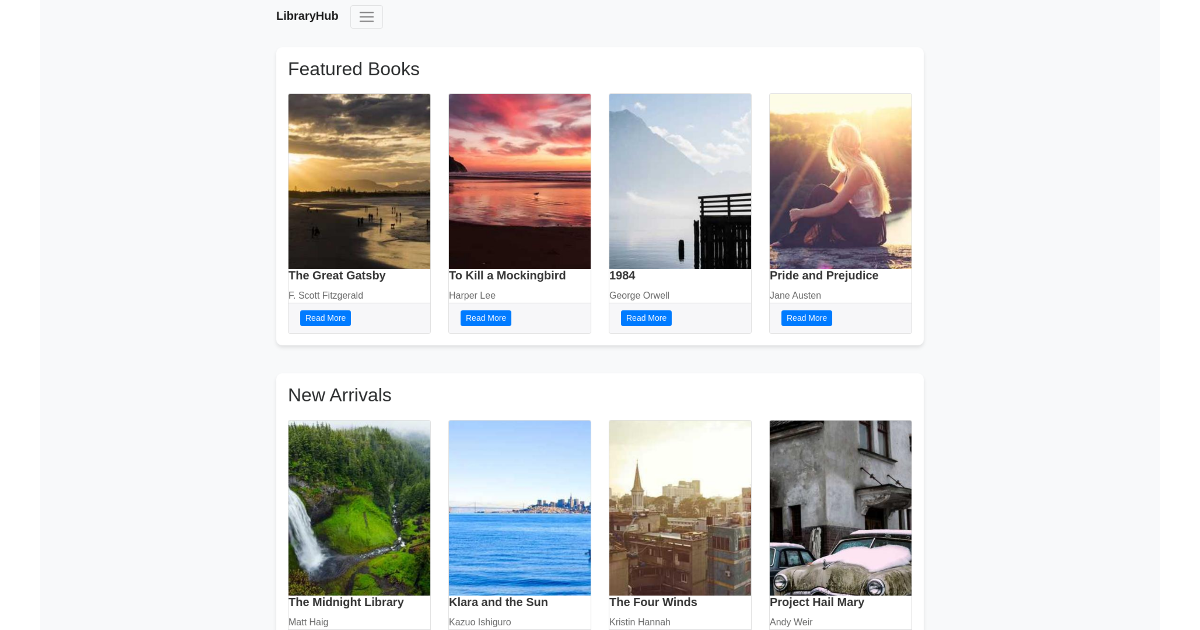The image size is (1200, 630).
Task: Open the 1984 cover image
Action: 680,181
